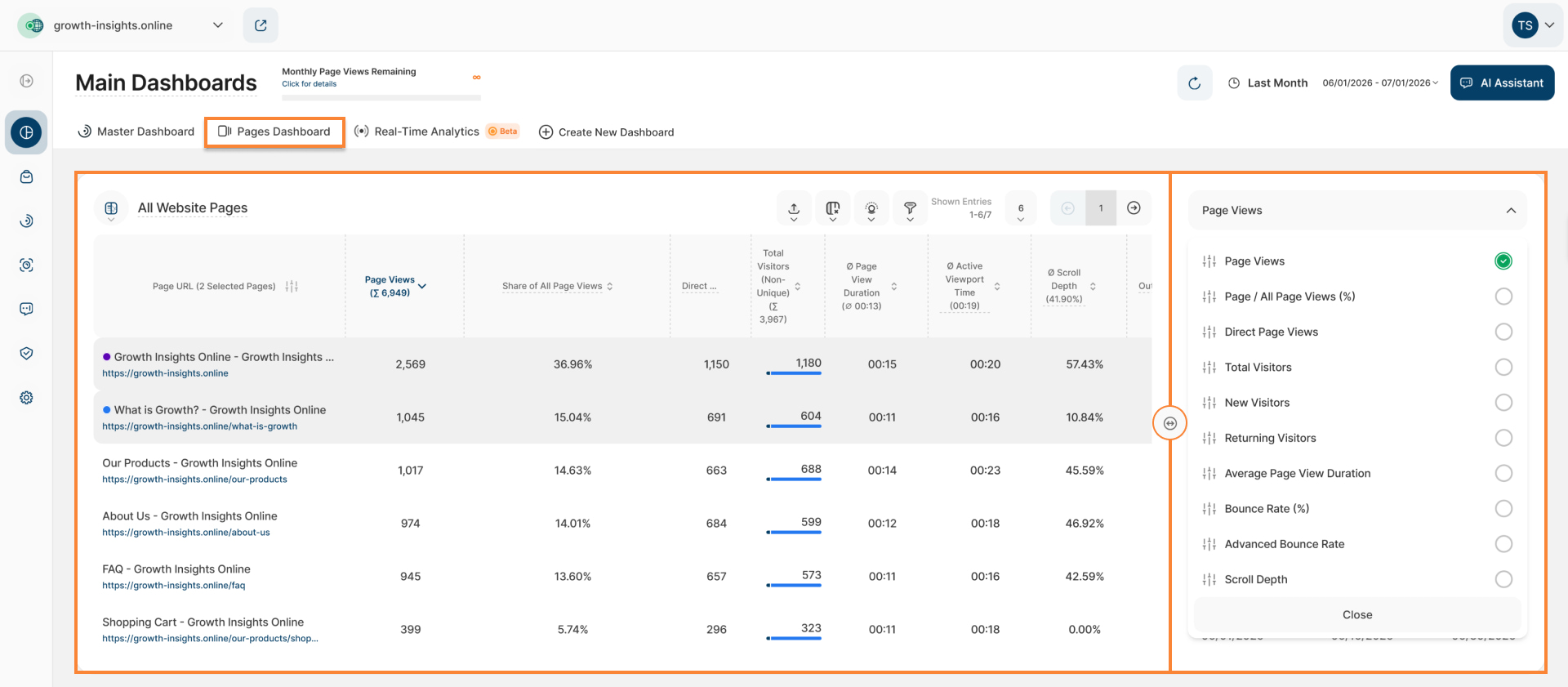Open the chat feedback sidebar icon
The width and height of the screenshot is (1568, 687).
(x=26, y=310)
